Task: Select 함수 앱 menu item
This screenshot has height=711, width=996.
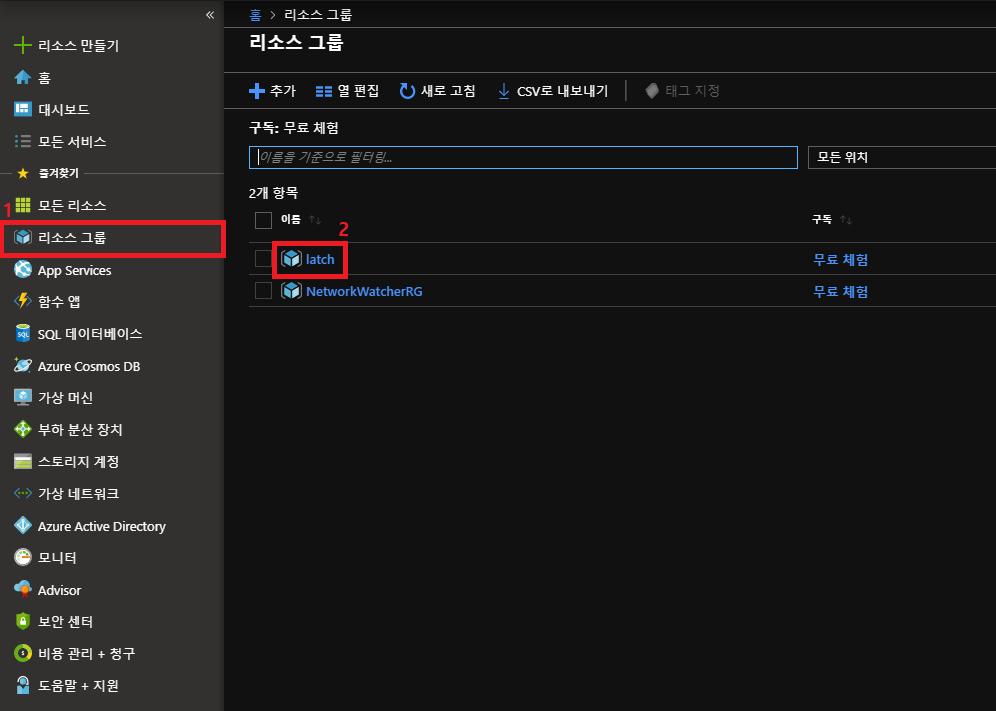Action: (x=59, y=301)
